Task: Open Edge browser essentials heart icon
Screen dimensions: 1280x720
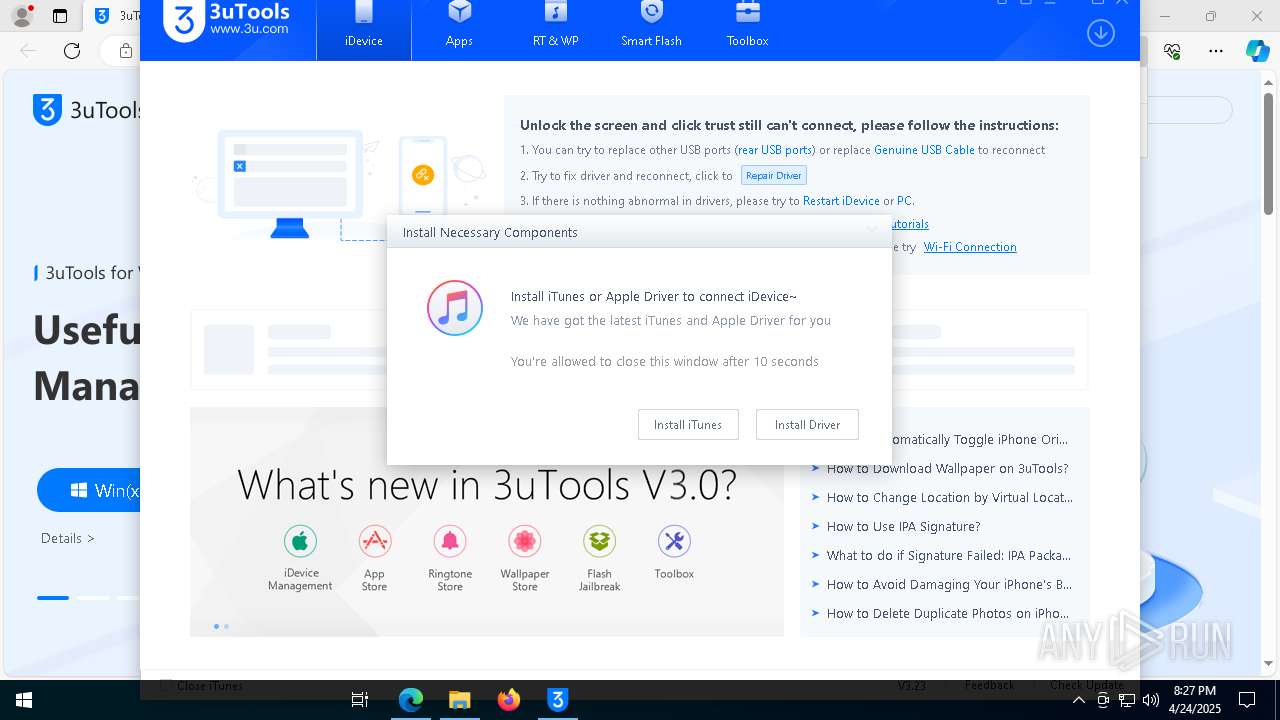Action: coord(1173,51)
